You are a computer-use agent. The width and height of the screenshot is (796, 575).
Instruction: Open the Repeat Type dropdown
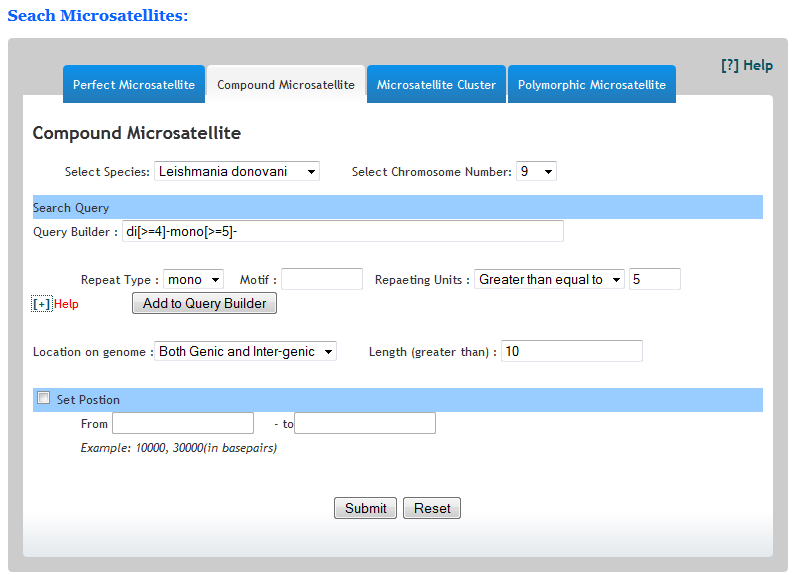(193, 280)
